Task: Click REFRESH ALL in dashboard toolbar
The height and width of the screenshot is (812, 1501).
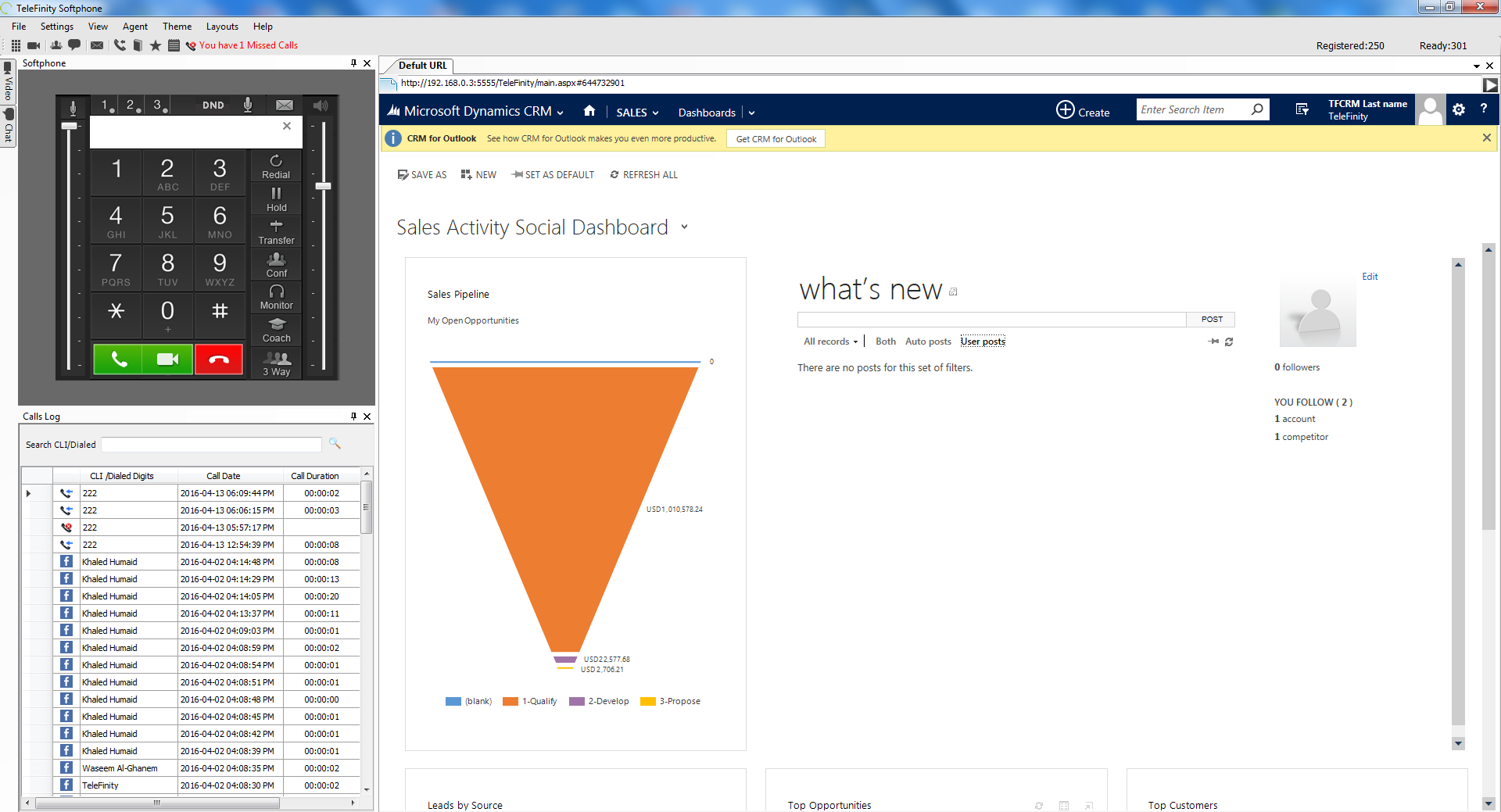Action: click(x=643, y=175)
